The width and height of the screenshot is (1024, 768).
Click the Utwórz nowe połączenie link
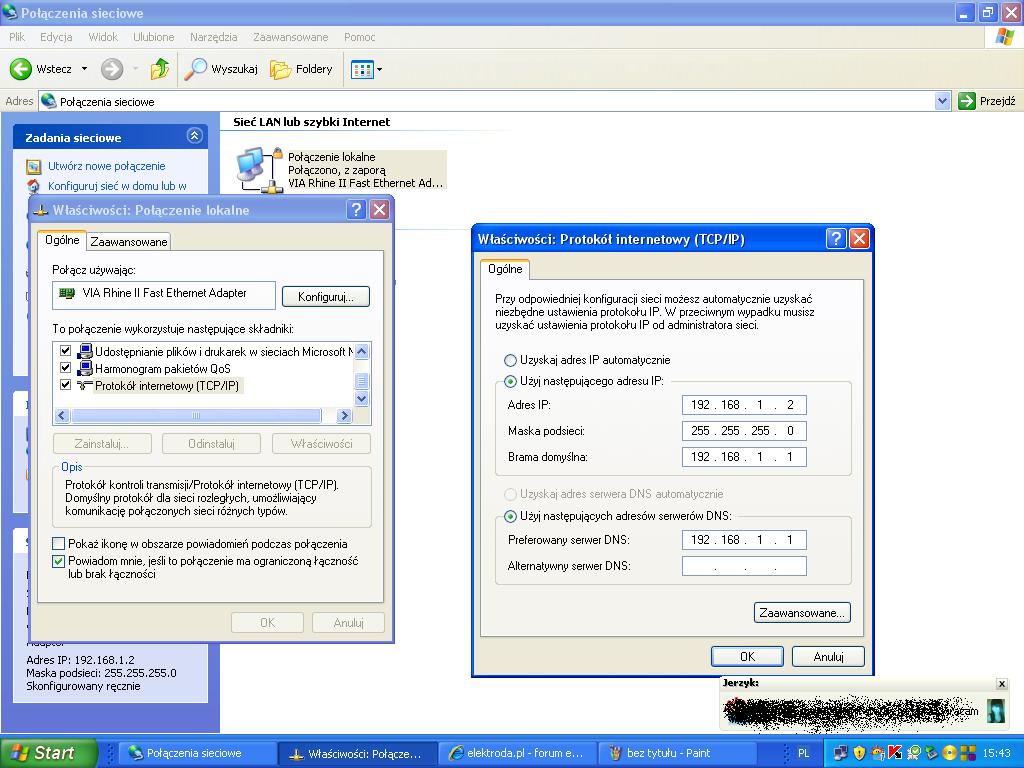click(106, 166)
